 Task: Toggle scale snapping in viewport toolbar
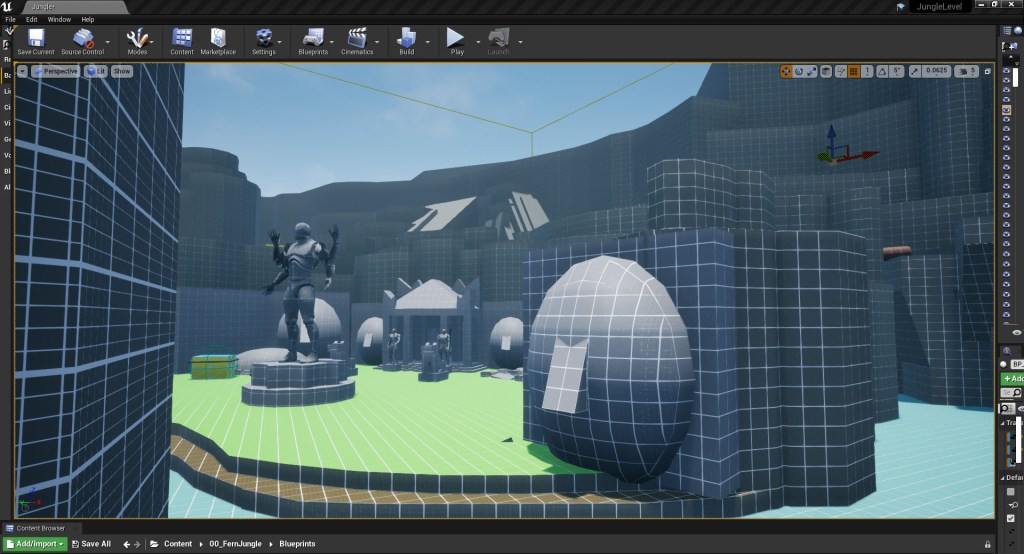[x=915, y=71]
